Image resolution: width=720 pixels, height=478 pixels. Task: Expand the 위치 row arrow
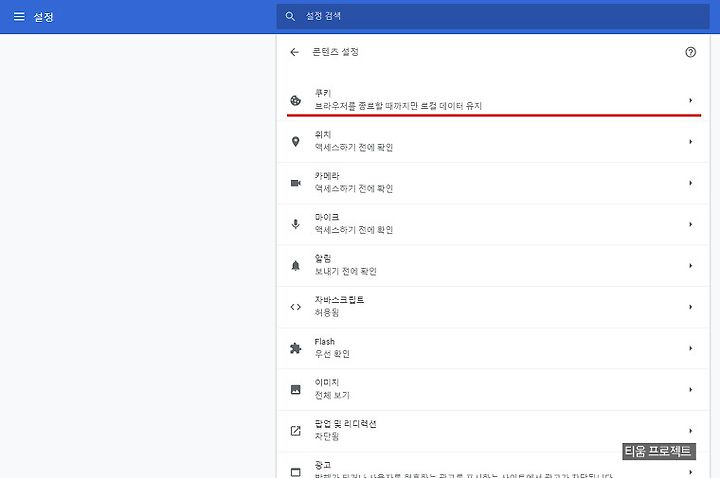(x=691, y=141)
